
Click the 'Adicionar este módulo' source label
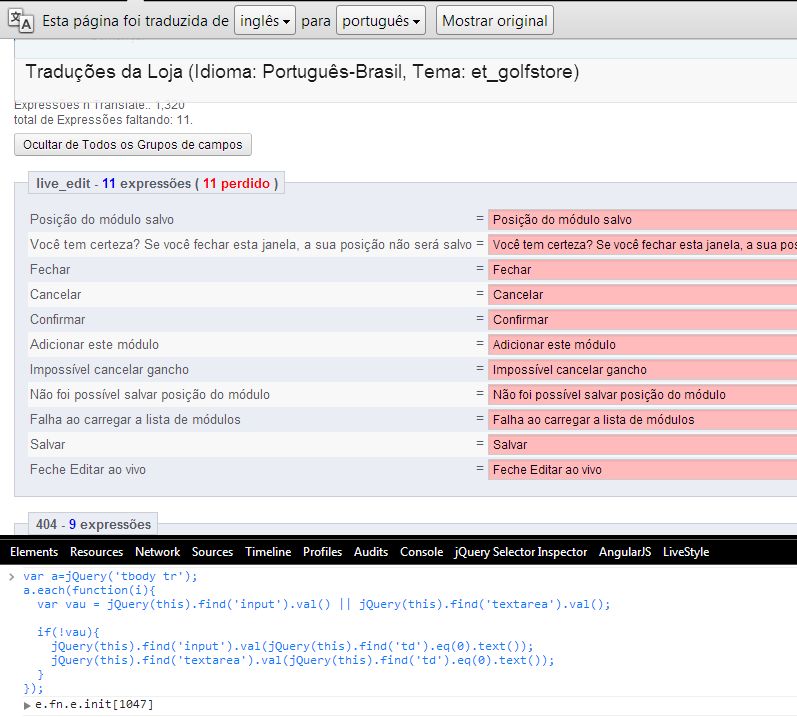click(x=94, y=345)
